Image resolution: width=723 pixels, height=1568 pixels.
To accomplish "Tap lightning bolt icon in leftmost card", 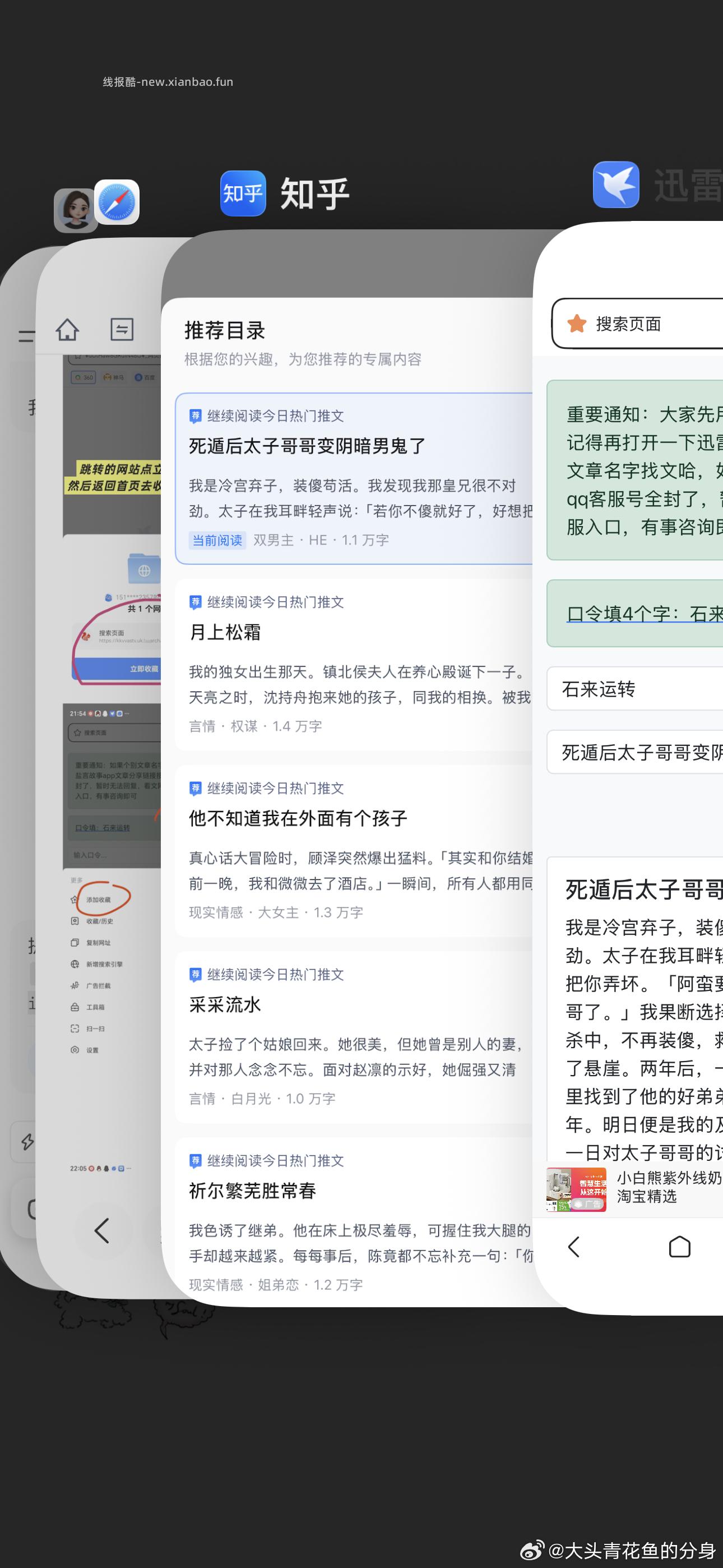I will click(x=27, y=1141).
